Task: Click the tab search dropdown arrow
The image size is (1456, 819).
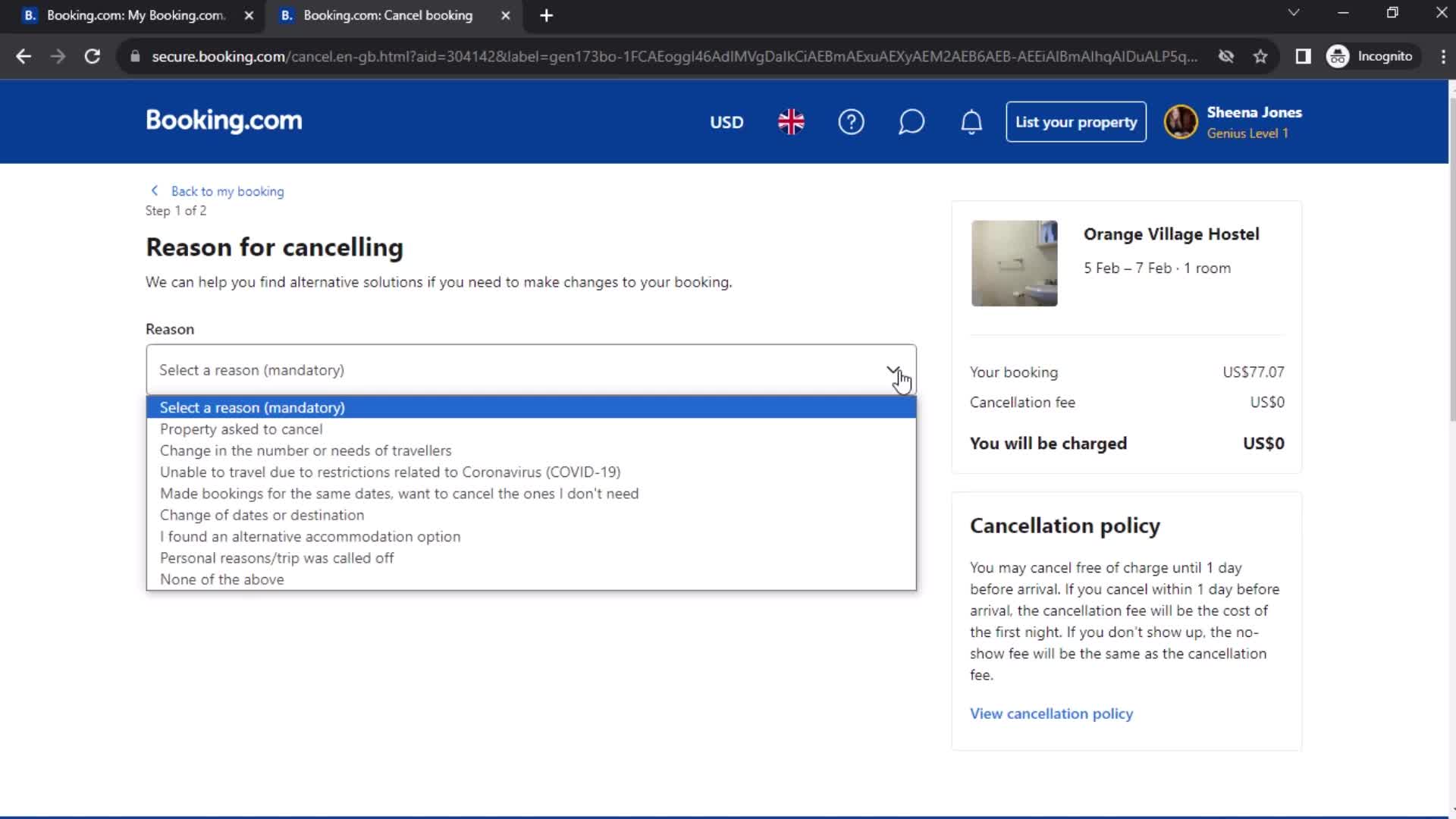Action: (x=1294, y=13)
